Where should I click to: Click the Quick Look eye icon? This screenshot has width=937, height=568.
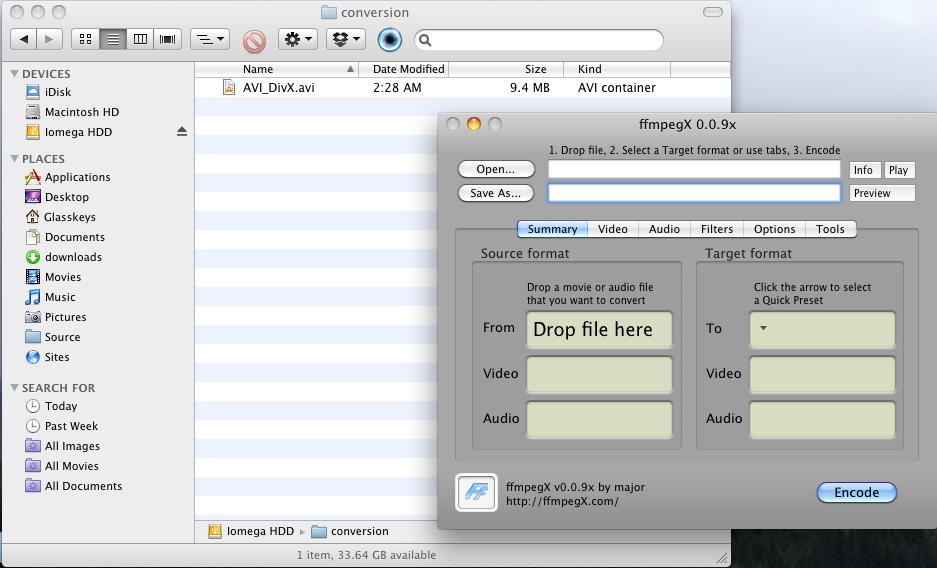coord(390,40)
